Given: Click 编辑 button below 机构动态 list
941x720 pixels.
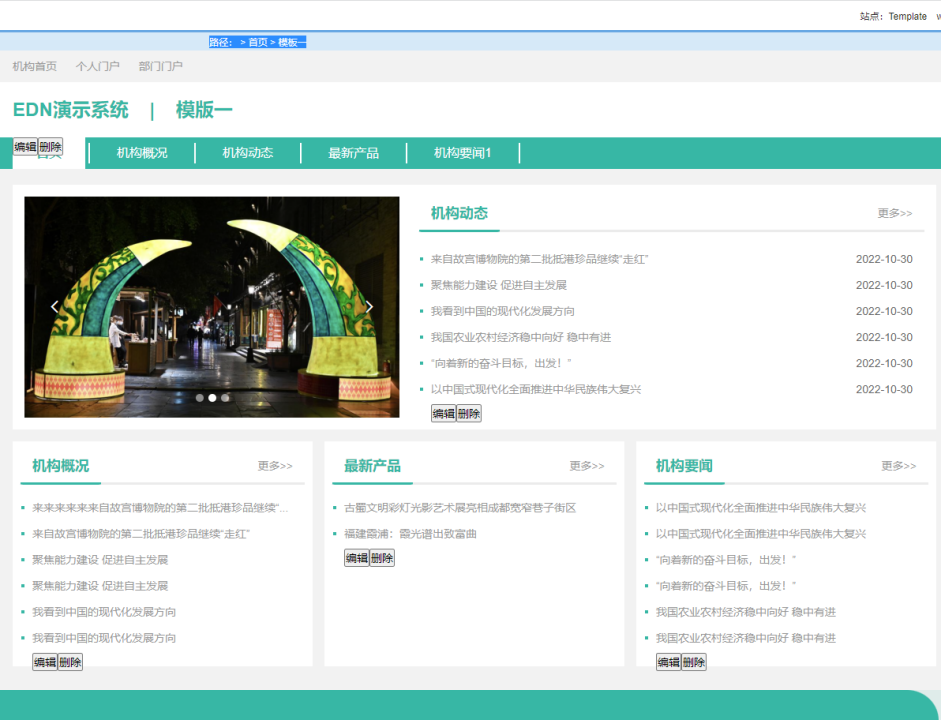Looking at the screenshot, I should click(x=443, y=413).
